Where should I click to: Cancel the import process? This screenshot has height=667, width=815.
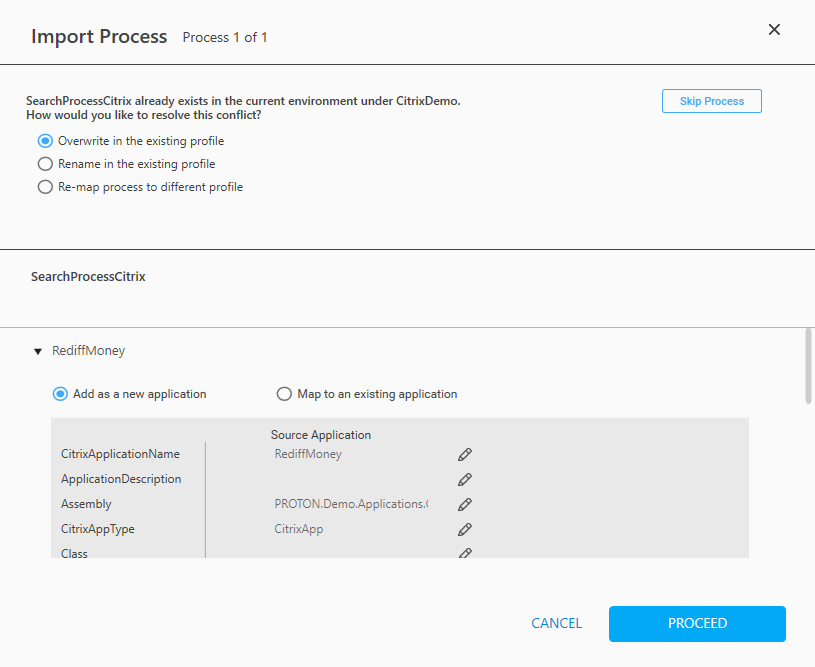pyautogui.click(x=556, y=623)
